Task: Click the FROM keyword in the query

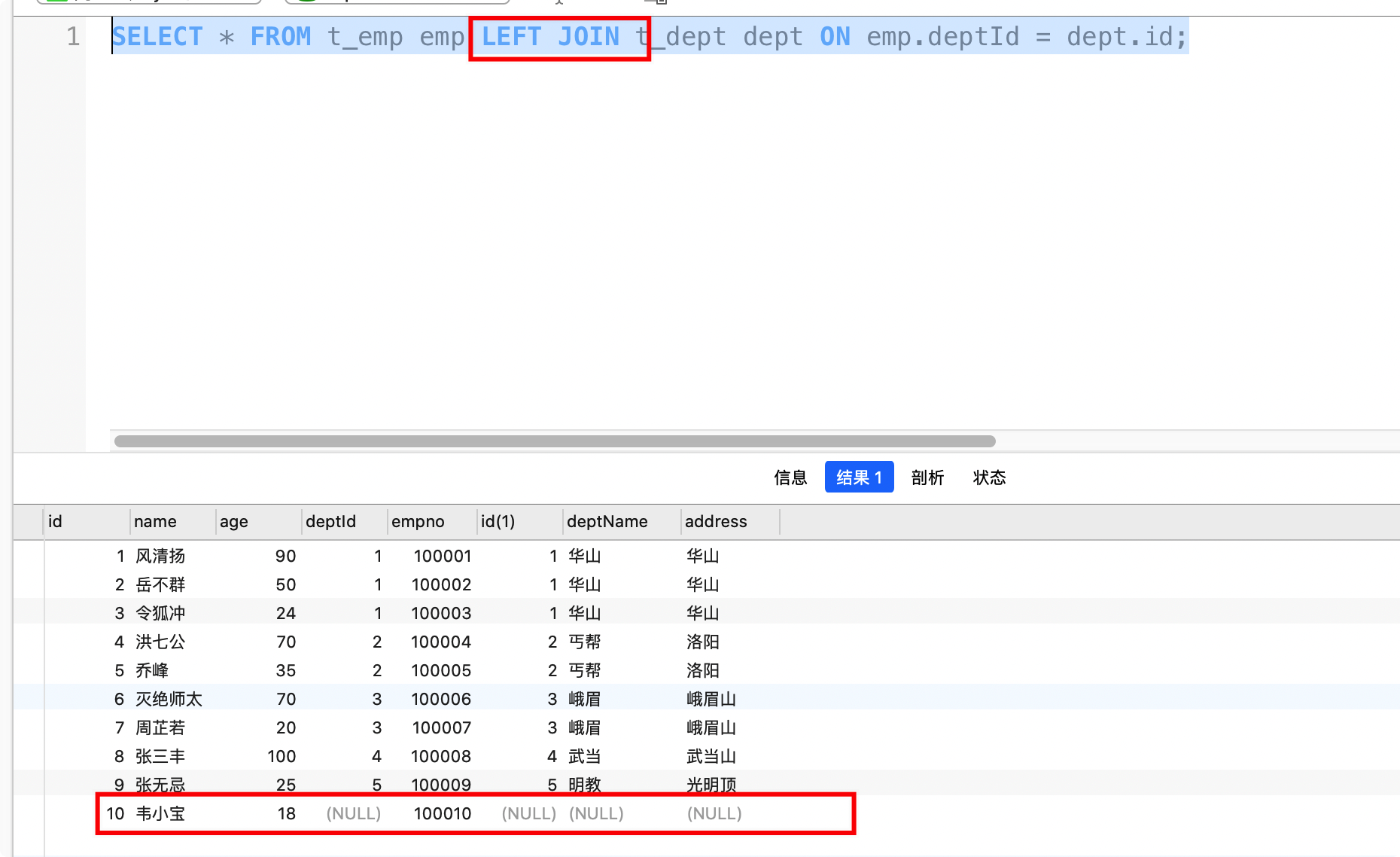Action: click(x=280, y=36)
